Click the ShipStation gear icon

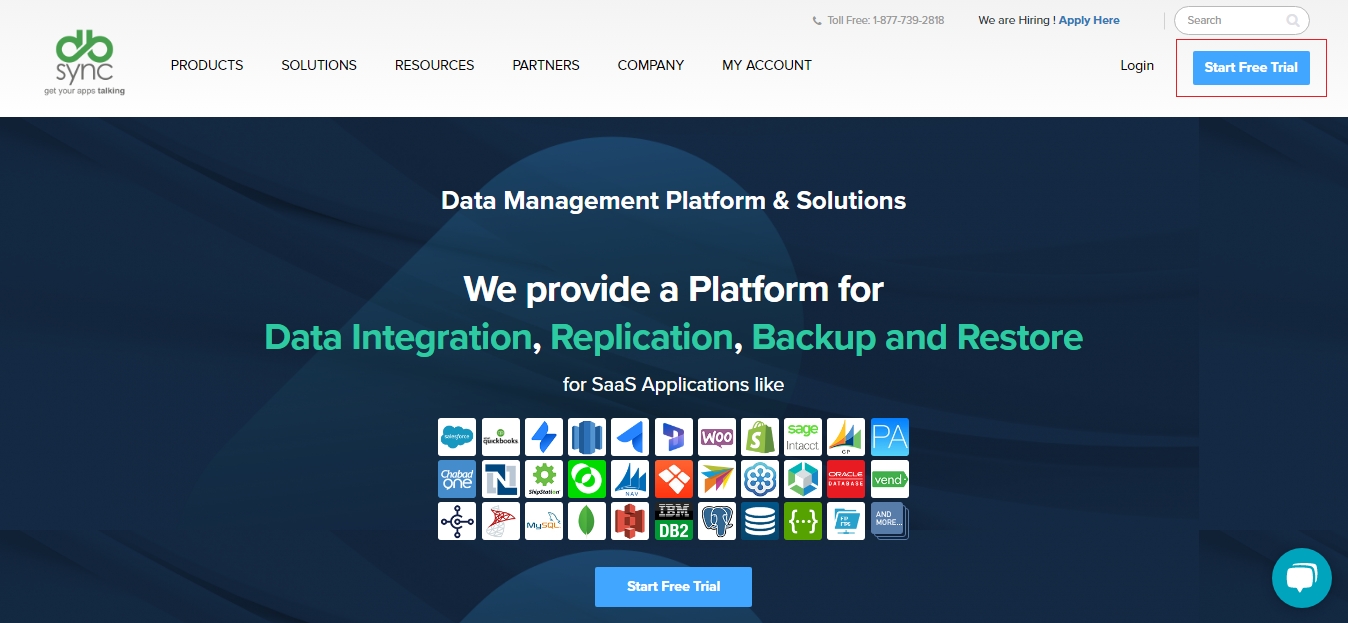544,479
